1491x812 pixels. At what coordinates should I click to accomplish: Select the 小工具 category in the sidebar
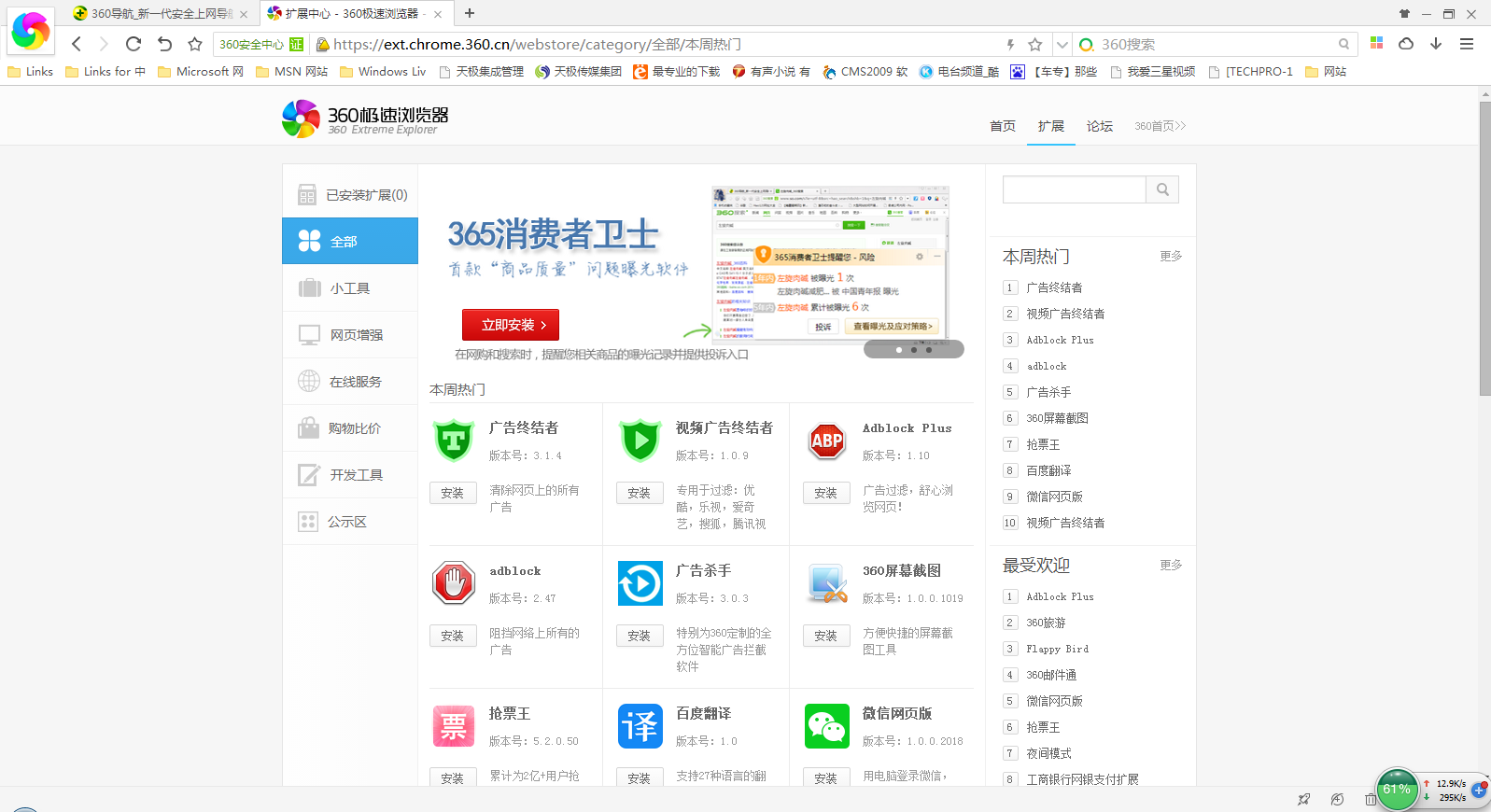pos(350,288)
